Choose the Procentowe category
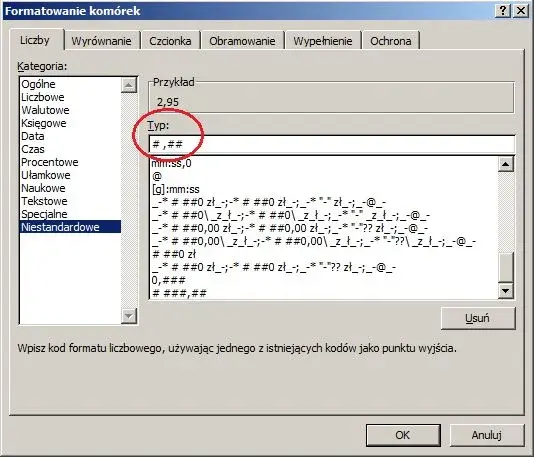 (50, 162)
